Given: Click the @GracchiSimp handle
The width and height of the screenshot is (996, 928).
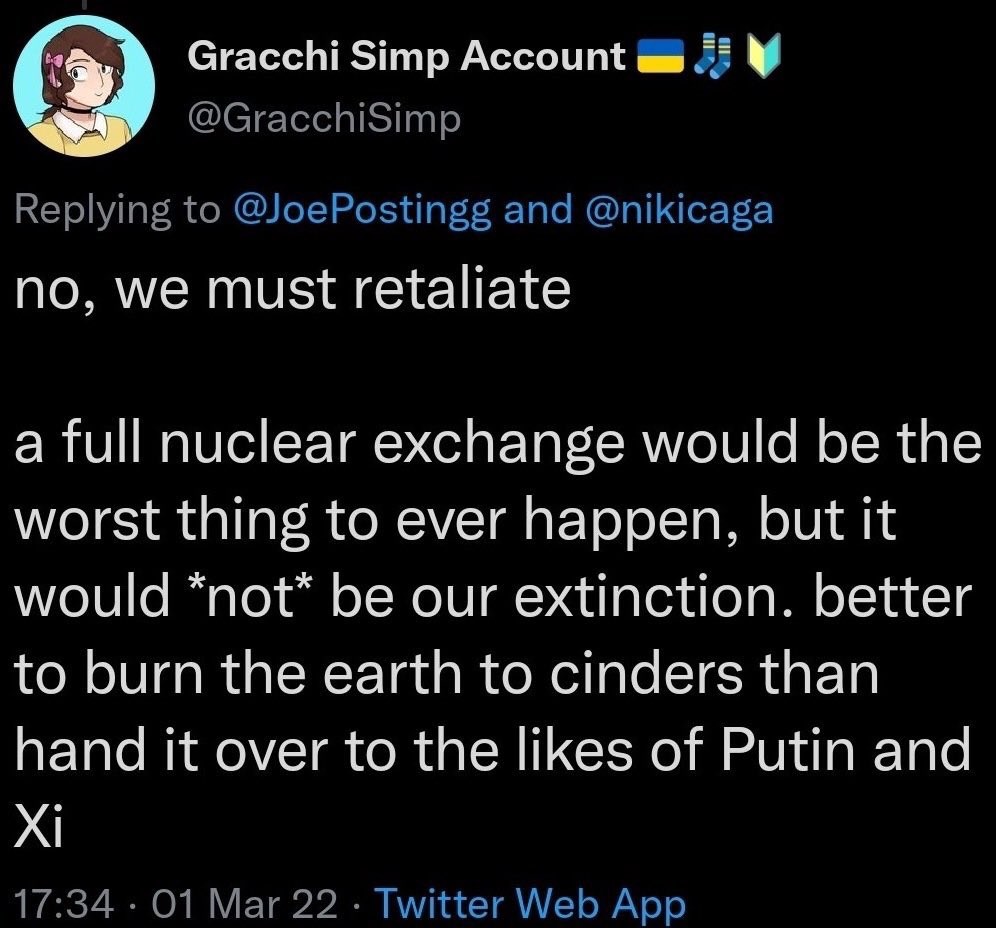Looking at the screenshot, I should (325, 120).
